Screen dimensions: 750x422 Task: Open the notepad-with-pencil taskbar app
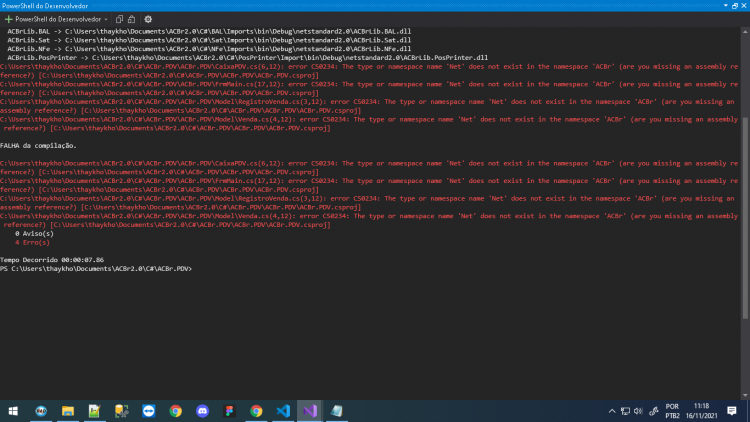click(x=95, y=411)
